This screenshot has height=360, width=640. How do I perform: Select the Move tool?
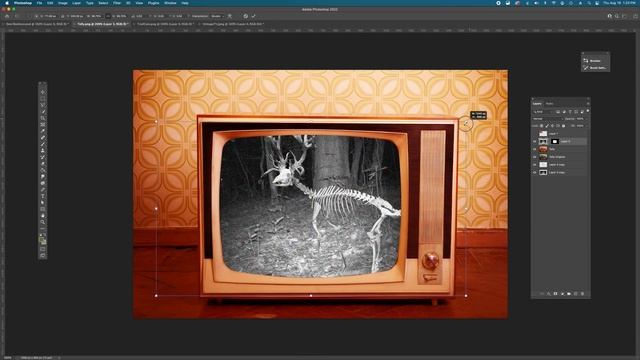point(43,92)
